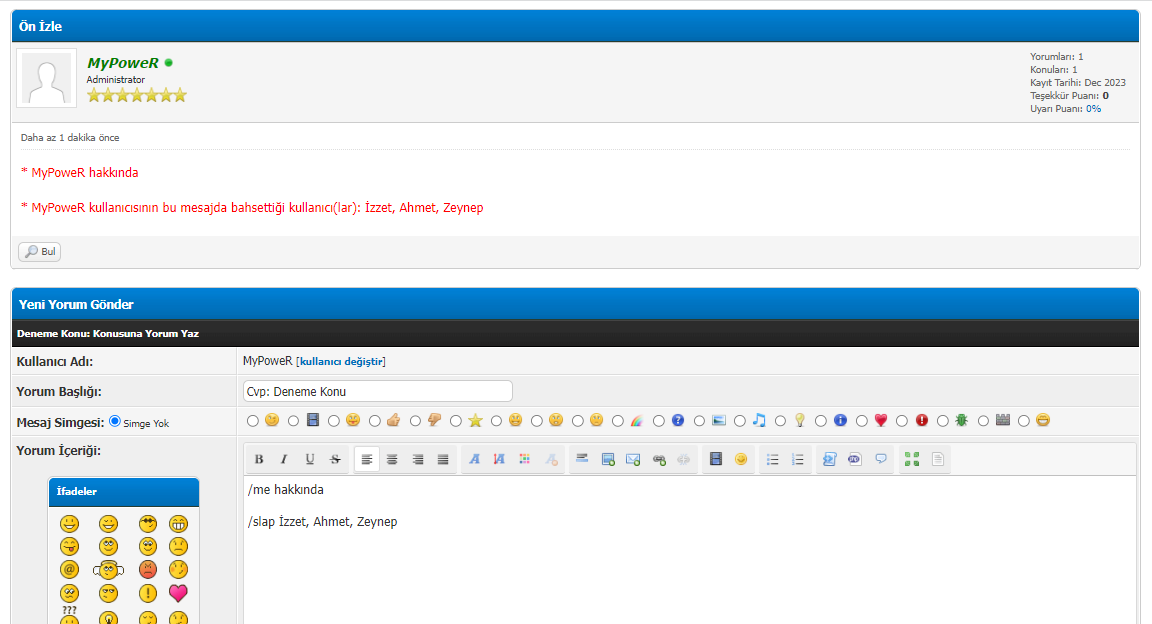
Task: Click the 'Bul' search button
Action: (x=40, y=252)
